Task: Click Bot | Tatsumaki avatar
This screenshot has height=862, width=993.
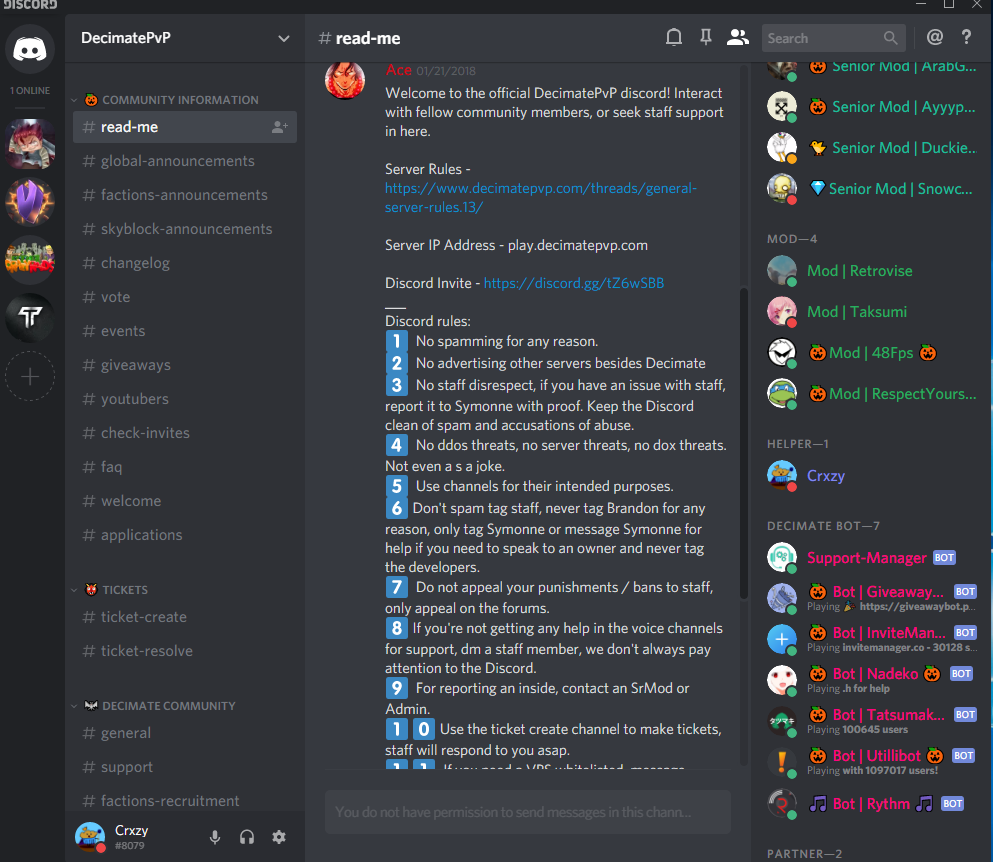Action: point(782,721)
